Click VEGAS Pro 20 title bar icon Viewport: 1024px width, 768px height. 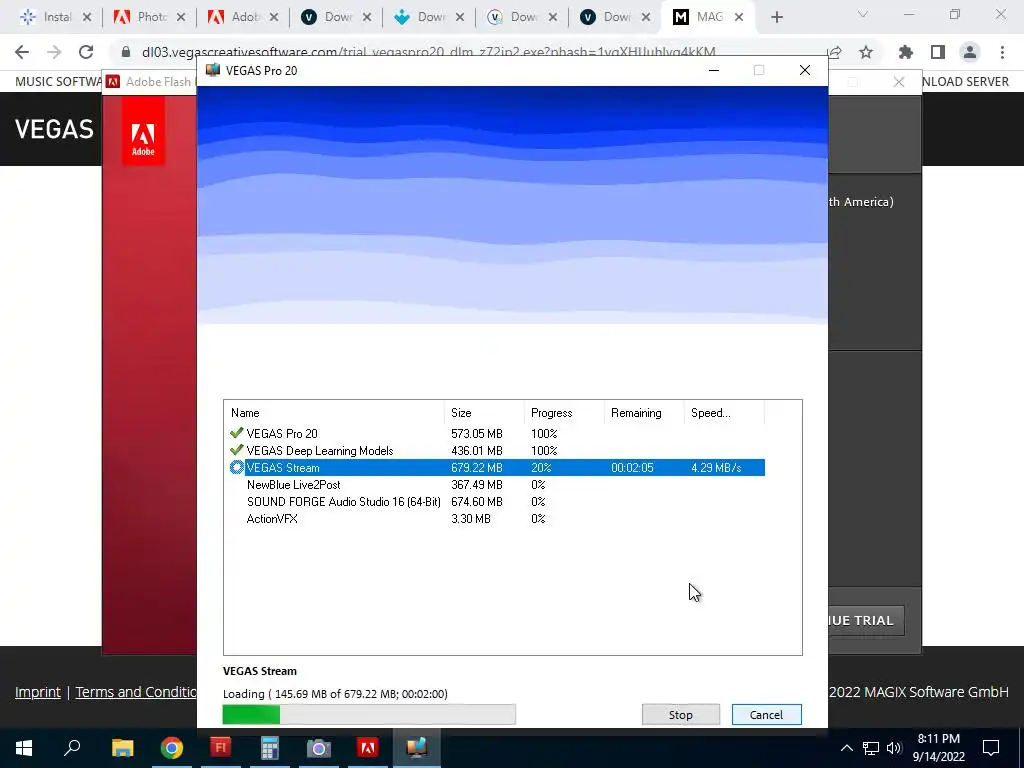pyautogui.click(x=212, y=70)
